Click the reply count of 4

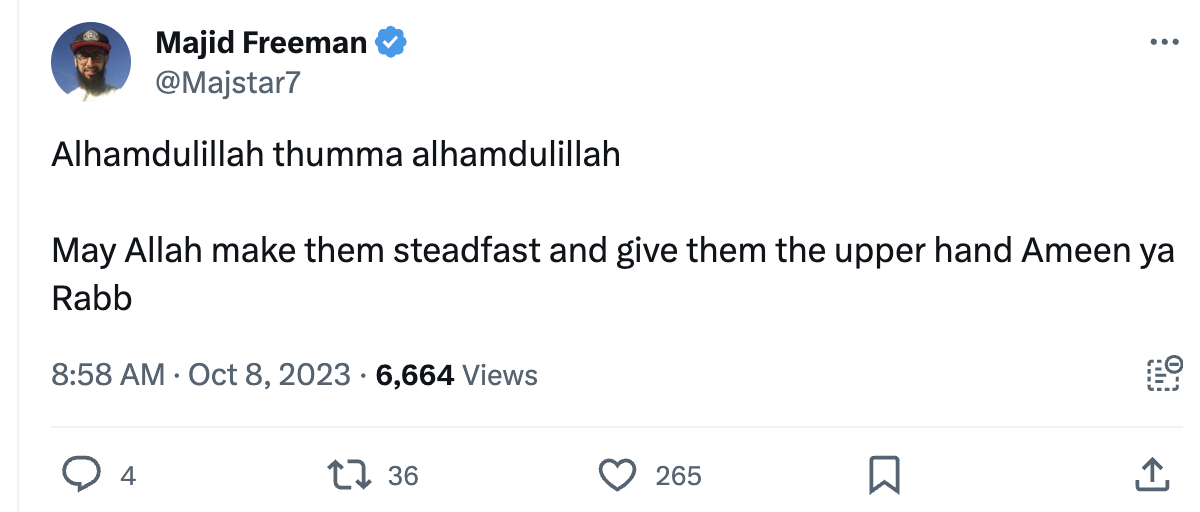(x=127, y=476)
